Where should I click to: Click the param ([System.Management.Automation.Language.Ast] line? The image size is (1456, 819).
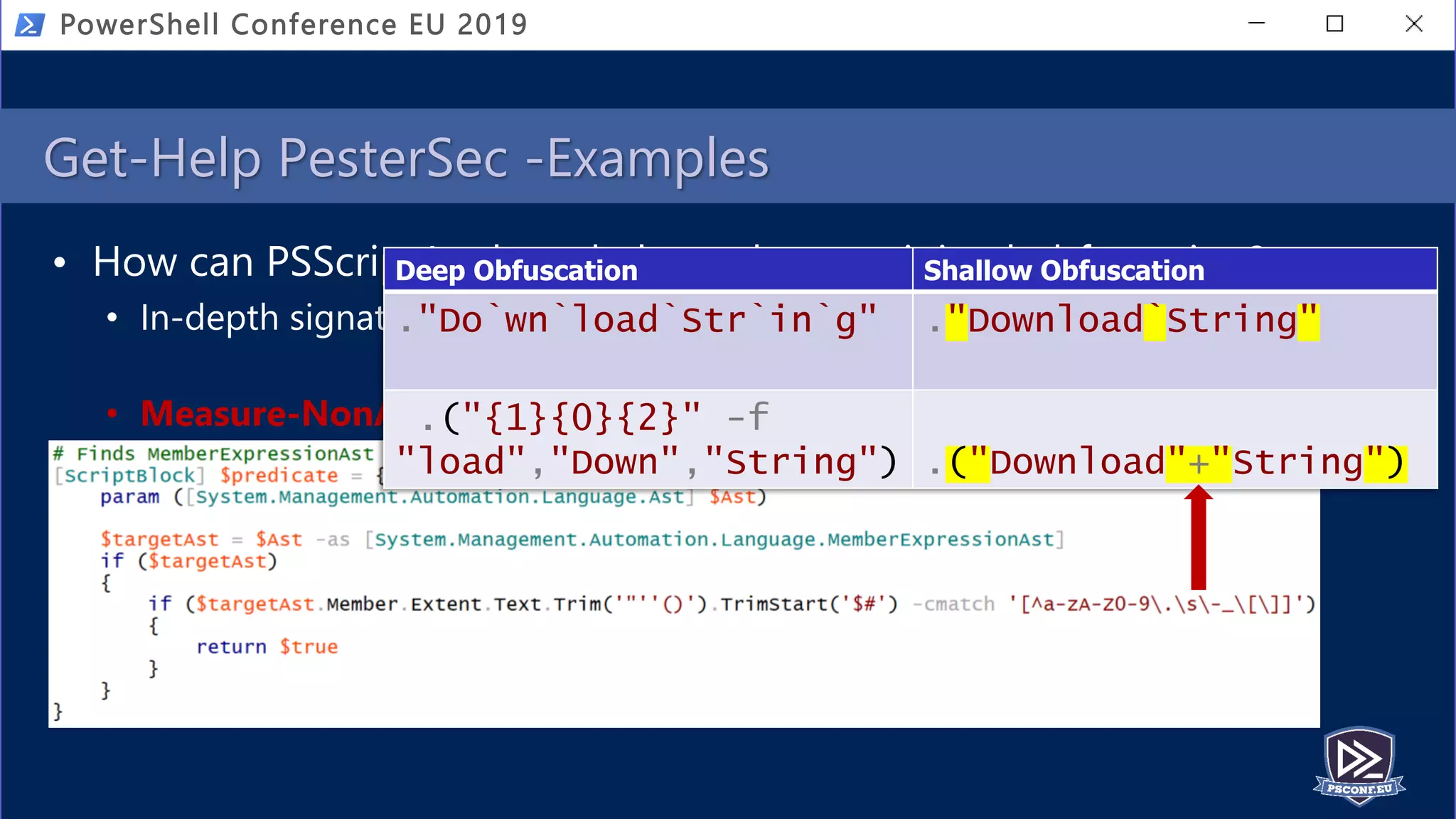click(x=433, y=497)
